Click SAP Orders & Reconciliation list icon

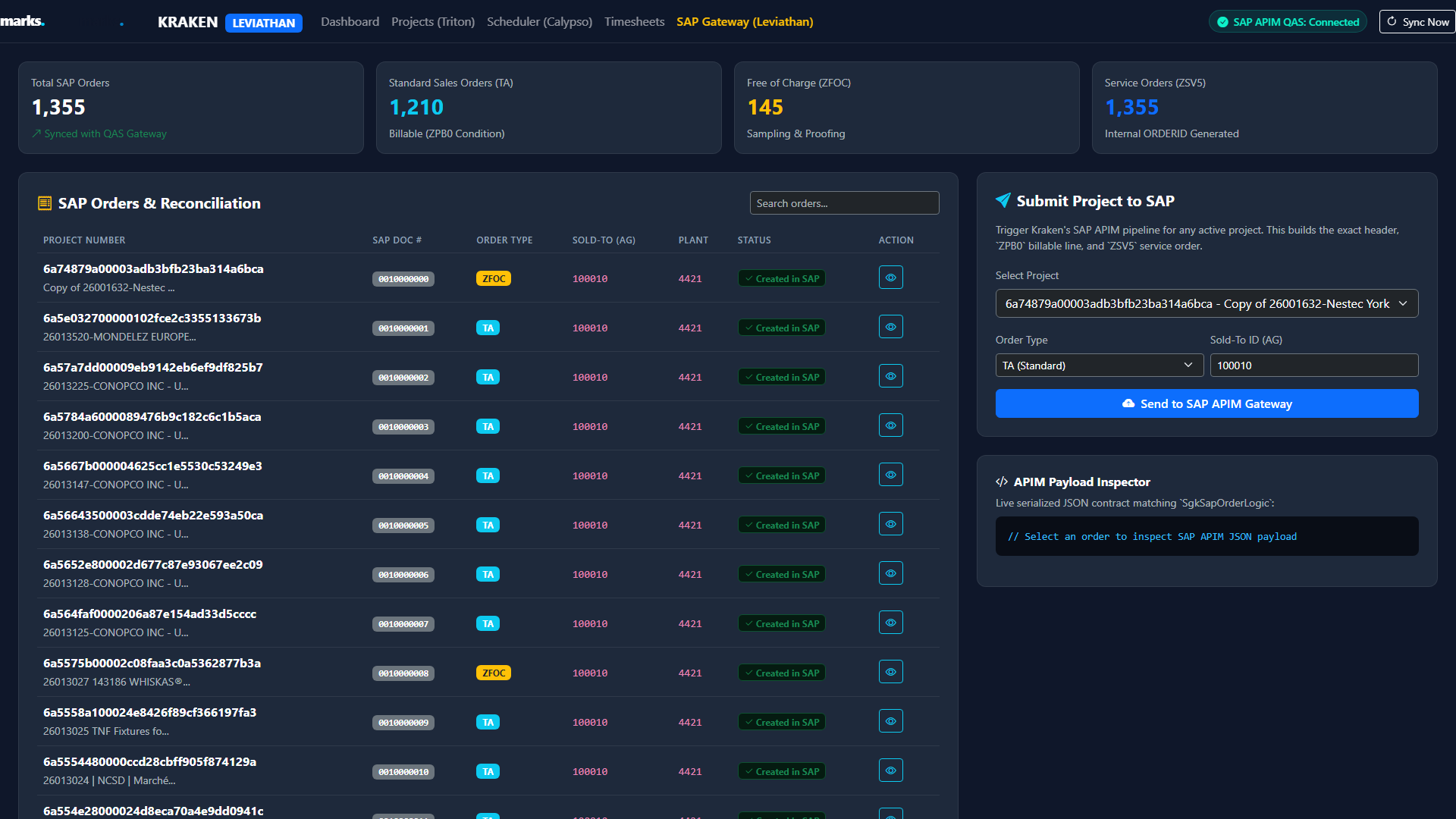(x=45, y=203)
